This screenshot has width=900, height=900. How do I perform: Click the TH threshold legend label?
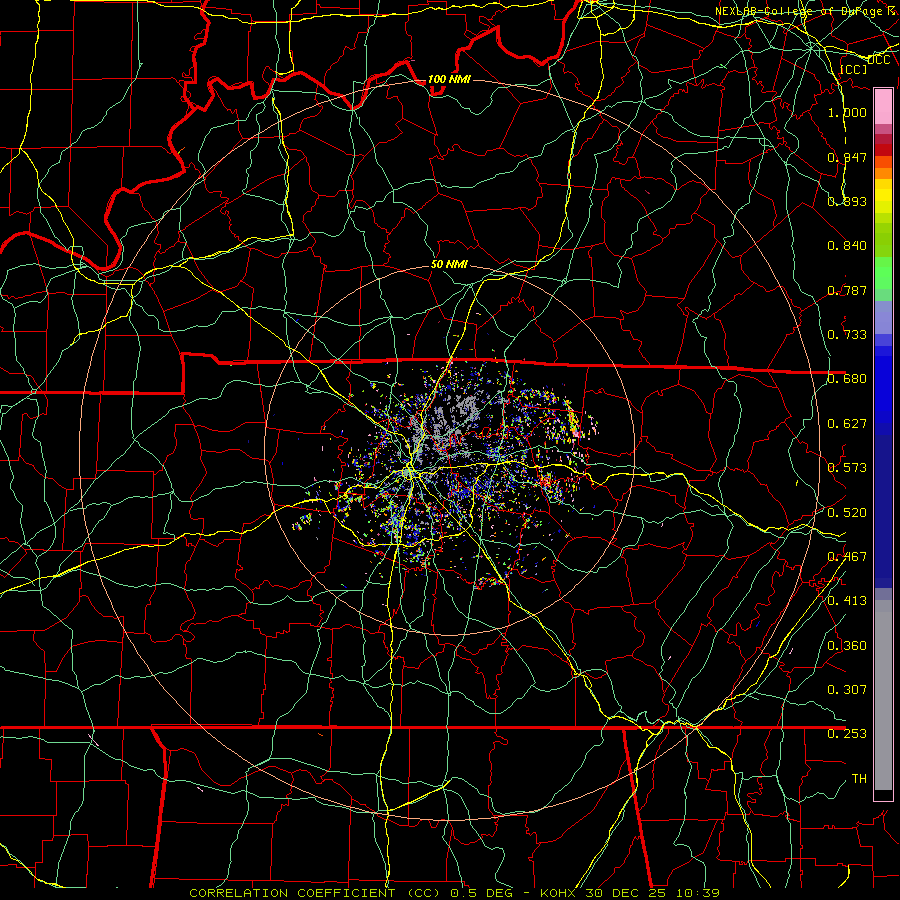pos(859,779)
